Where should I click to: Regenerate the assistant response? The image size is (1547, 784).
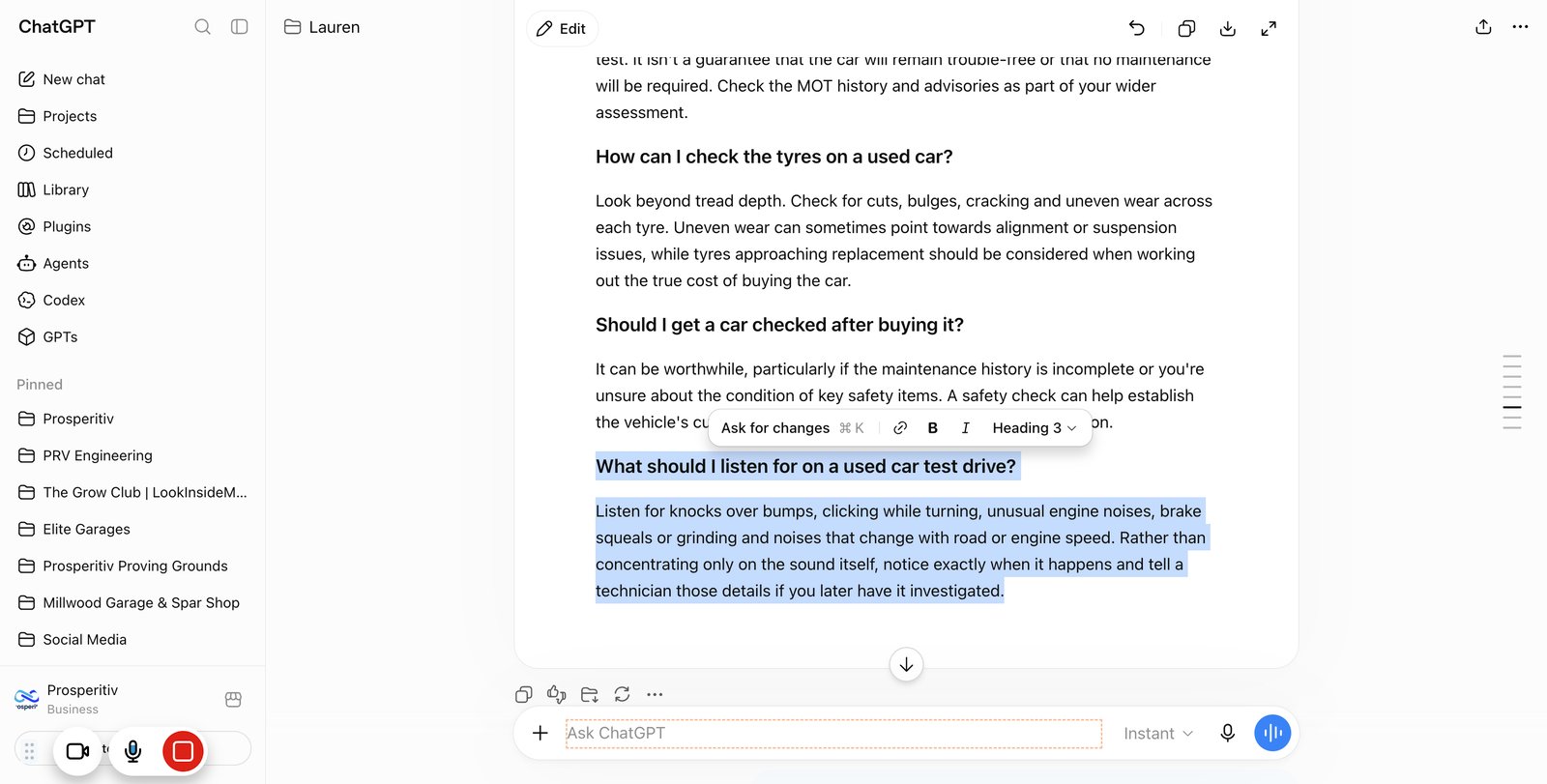pos(622,694)
